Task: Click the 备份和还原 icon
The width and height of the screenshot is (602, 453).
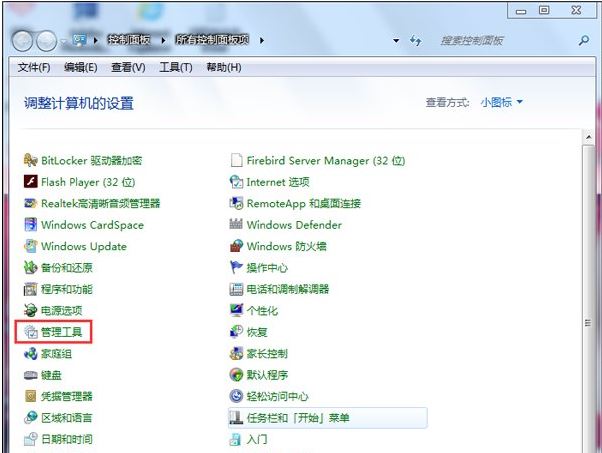Action: [30, 268]
